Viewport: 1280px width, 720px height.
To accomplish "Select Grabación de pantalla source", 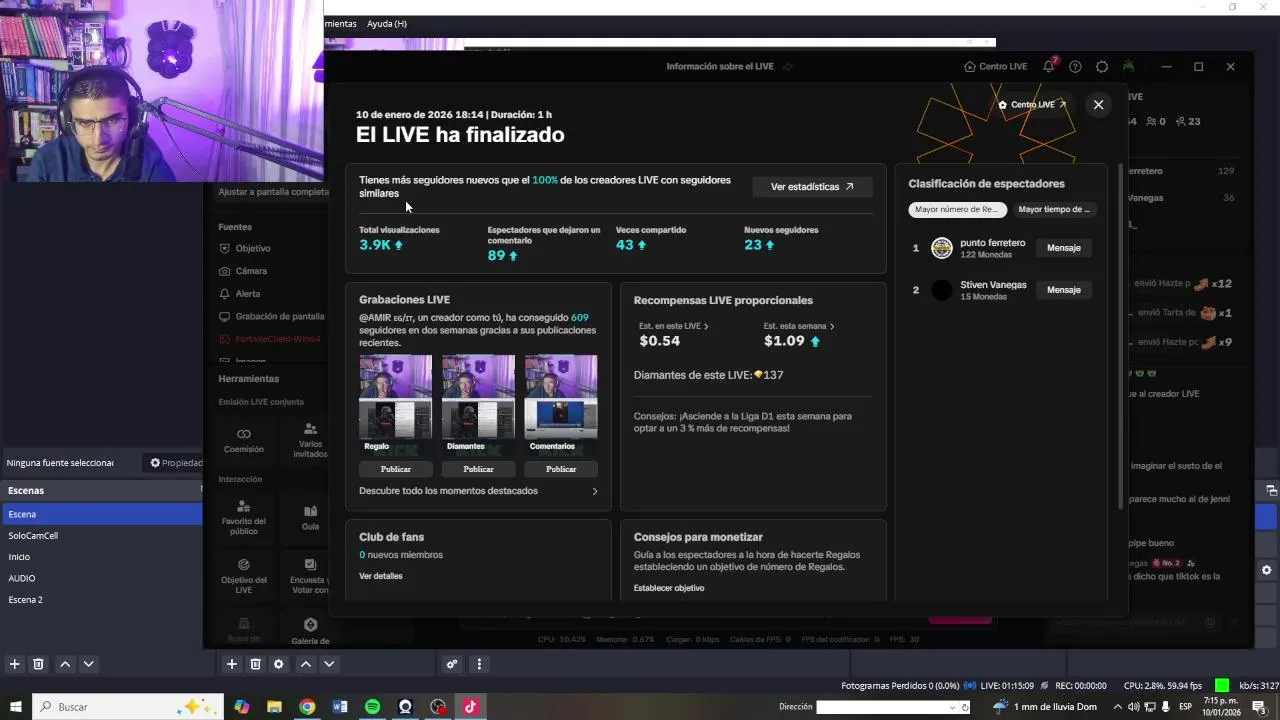I will click(272, 316).
